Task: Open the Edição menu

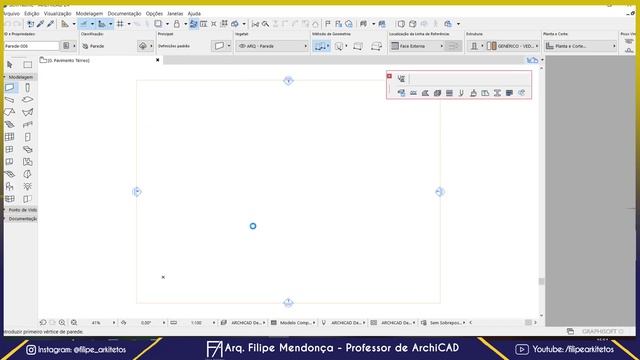Action: tap(31, 13)
